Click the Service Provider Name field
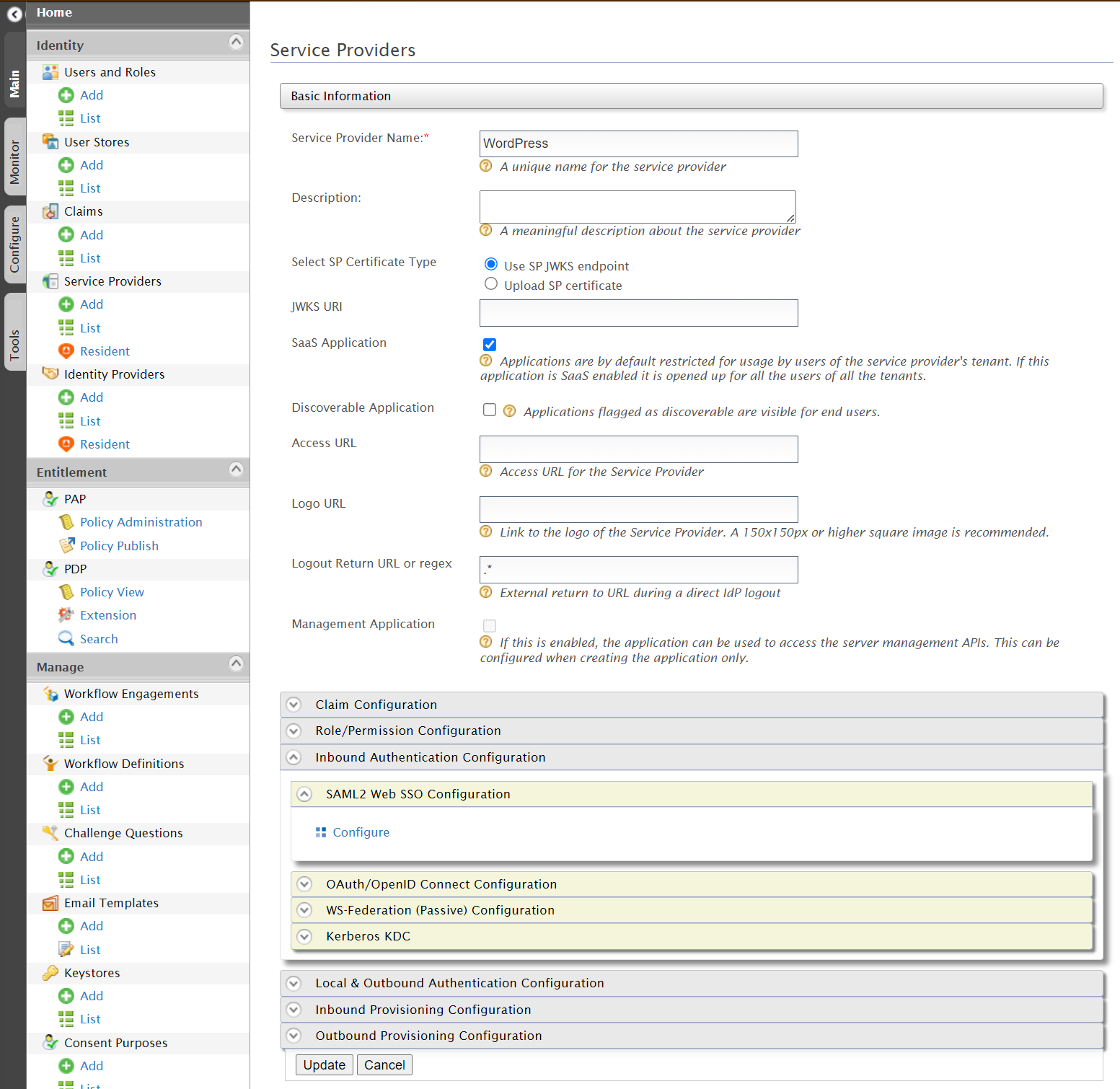This screenshot has height=1089, width=1120. click(639, 144)
